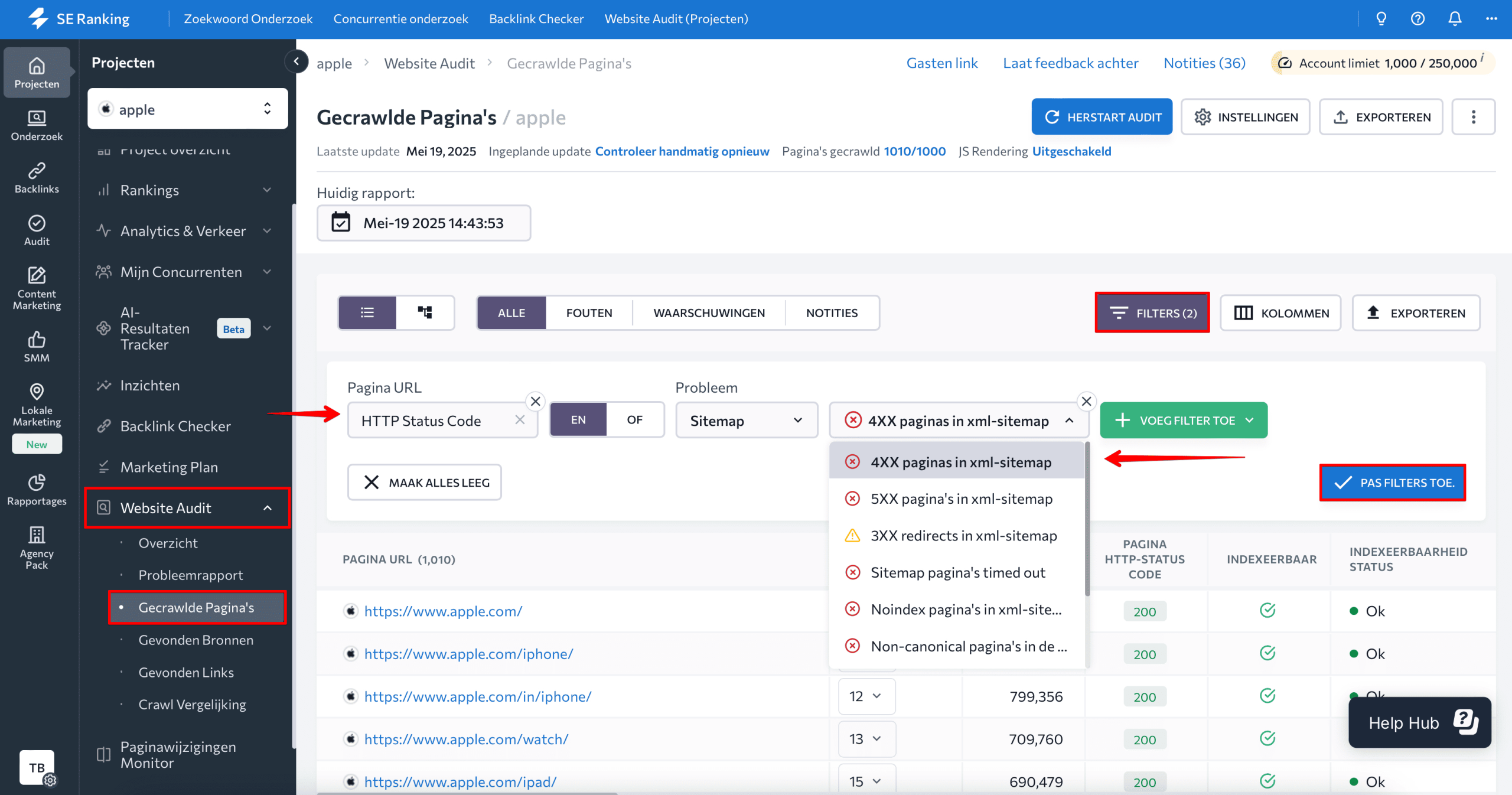The width and height of the screenshot is (1512, 795).
Task: Open the Help Hub chat widget
Action: (1420, 723)
